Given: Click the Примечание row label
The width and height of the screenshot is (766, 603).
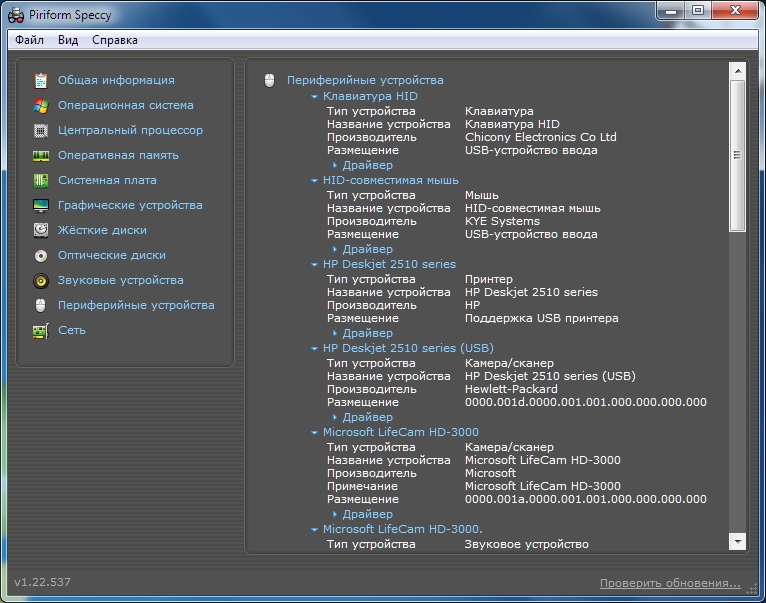Looking at the screenshot, I should [x=362, y=487].
